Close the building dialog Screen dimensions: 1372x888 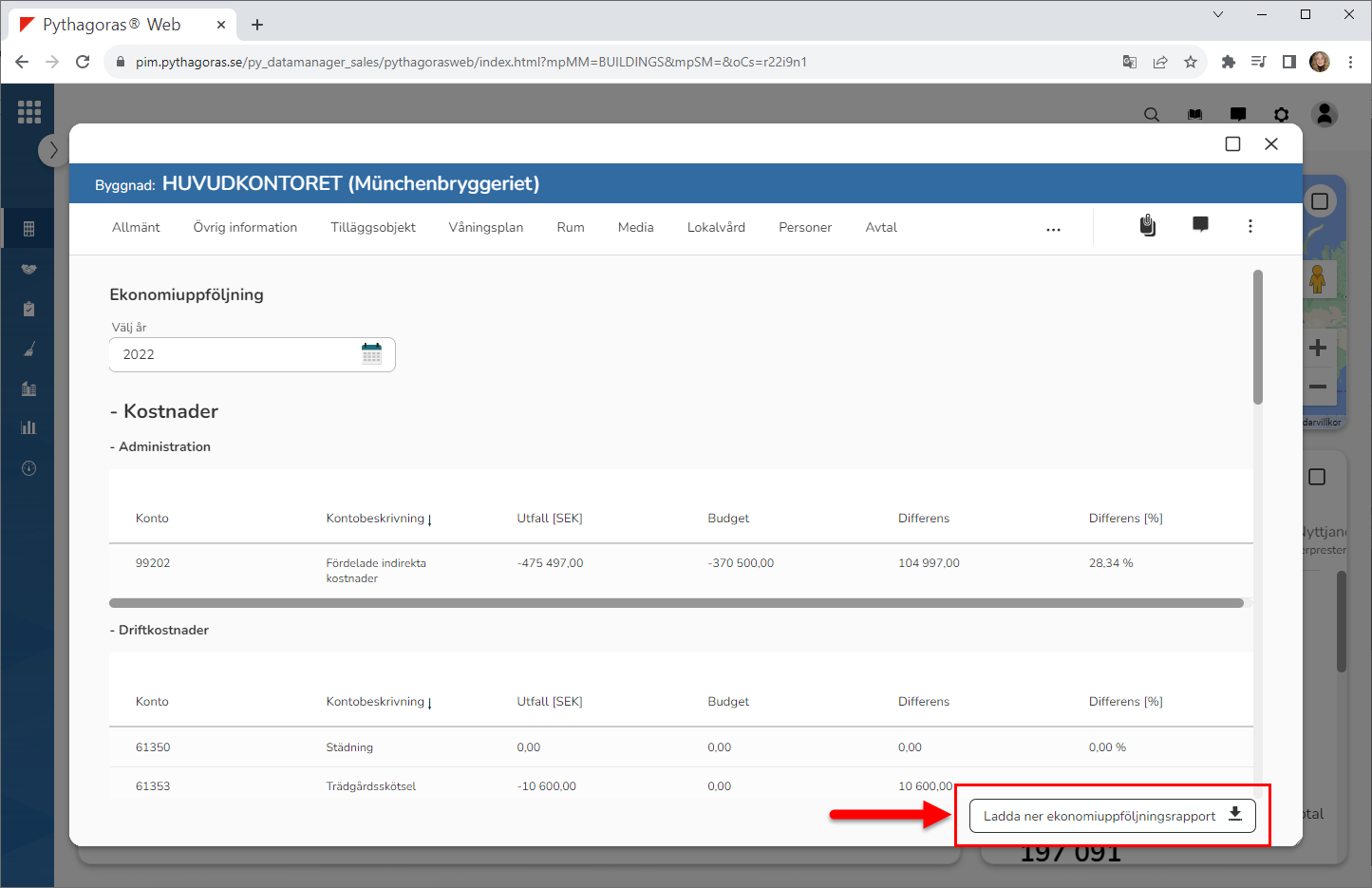click(1271, 143)
